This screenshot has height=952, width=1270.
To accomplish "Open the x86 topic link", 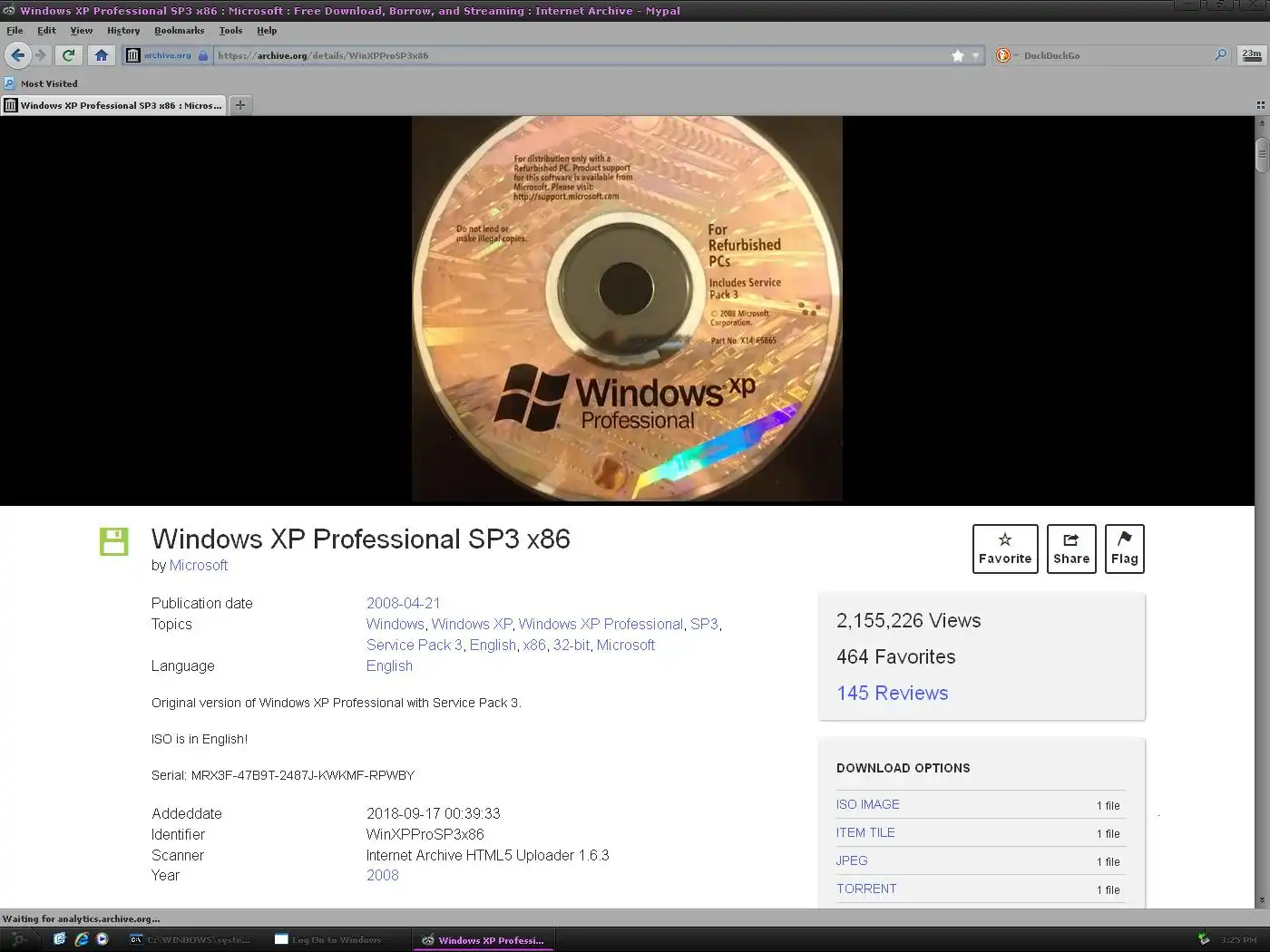I will [534, 645].
